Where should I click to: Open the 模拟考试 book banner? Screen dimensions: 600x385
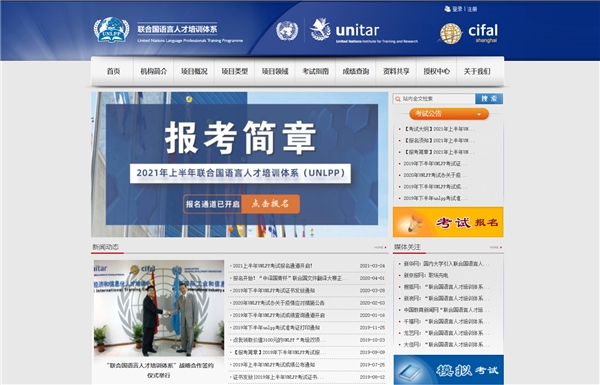point(448,370)
